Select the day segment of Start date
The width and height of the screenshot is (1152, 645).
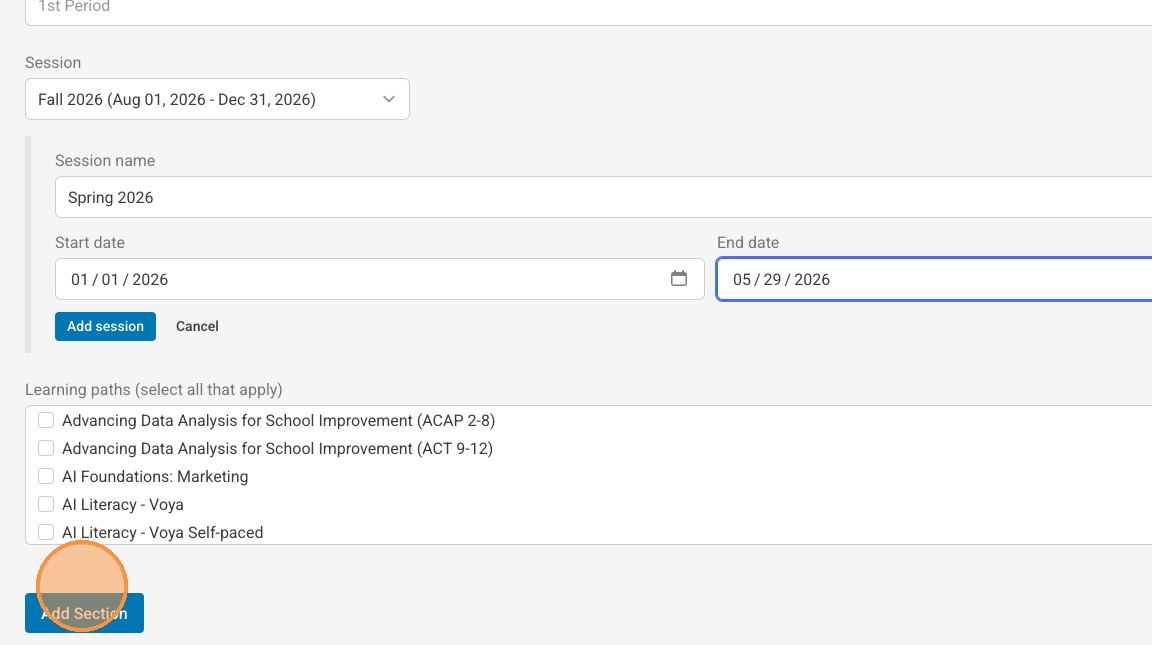tap(110, 280)
